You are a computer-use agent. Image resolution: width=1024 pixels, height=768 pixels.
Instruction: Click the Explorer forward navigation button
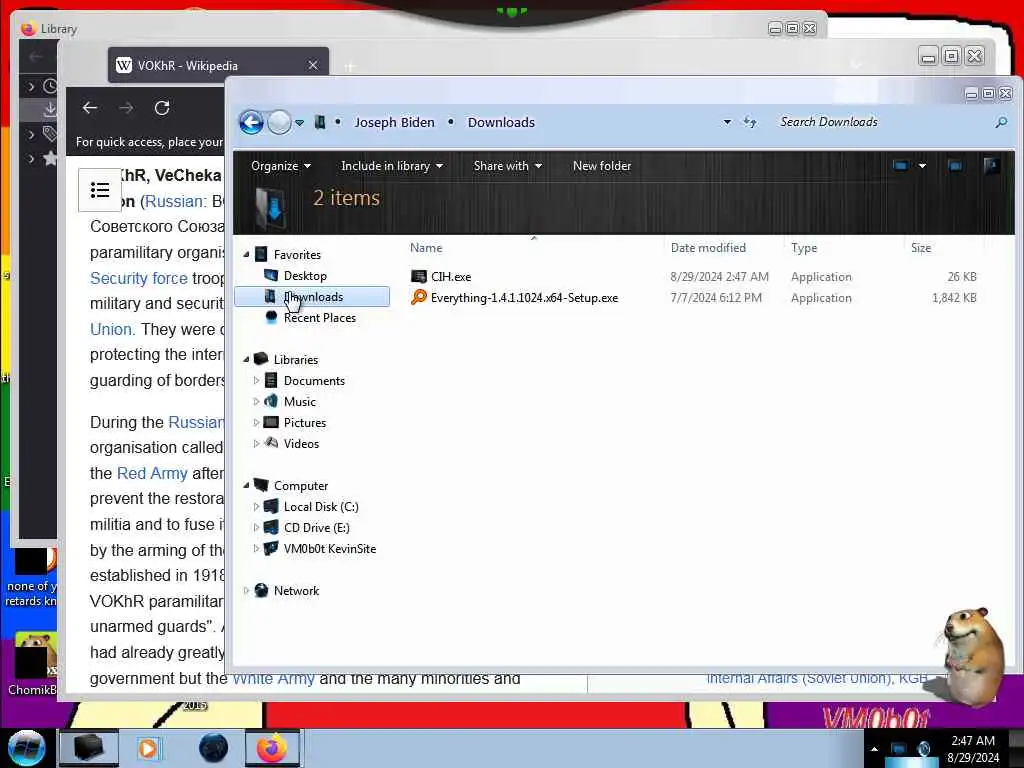[280, 122]
